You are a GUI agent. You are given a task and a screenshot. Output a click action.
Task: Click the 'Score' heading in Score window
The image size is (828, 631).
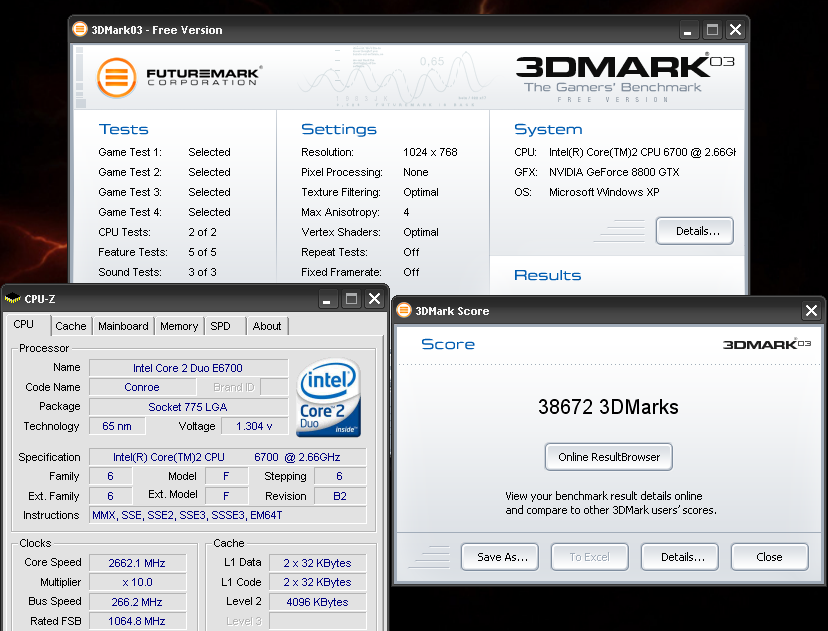[x=448, y=344]
